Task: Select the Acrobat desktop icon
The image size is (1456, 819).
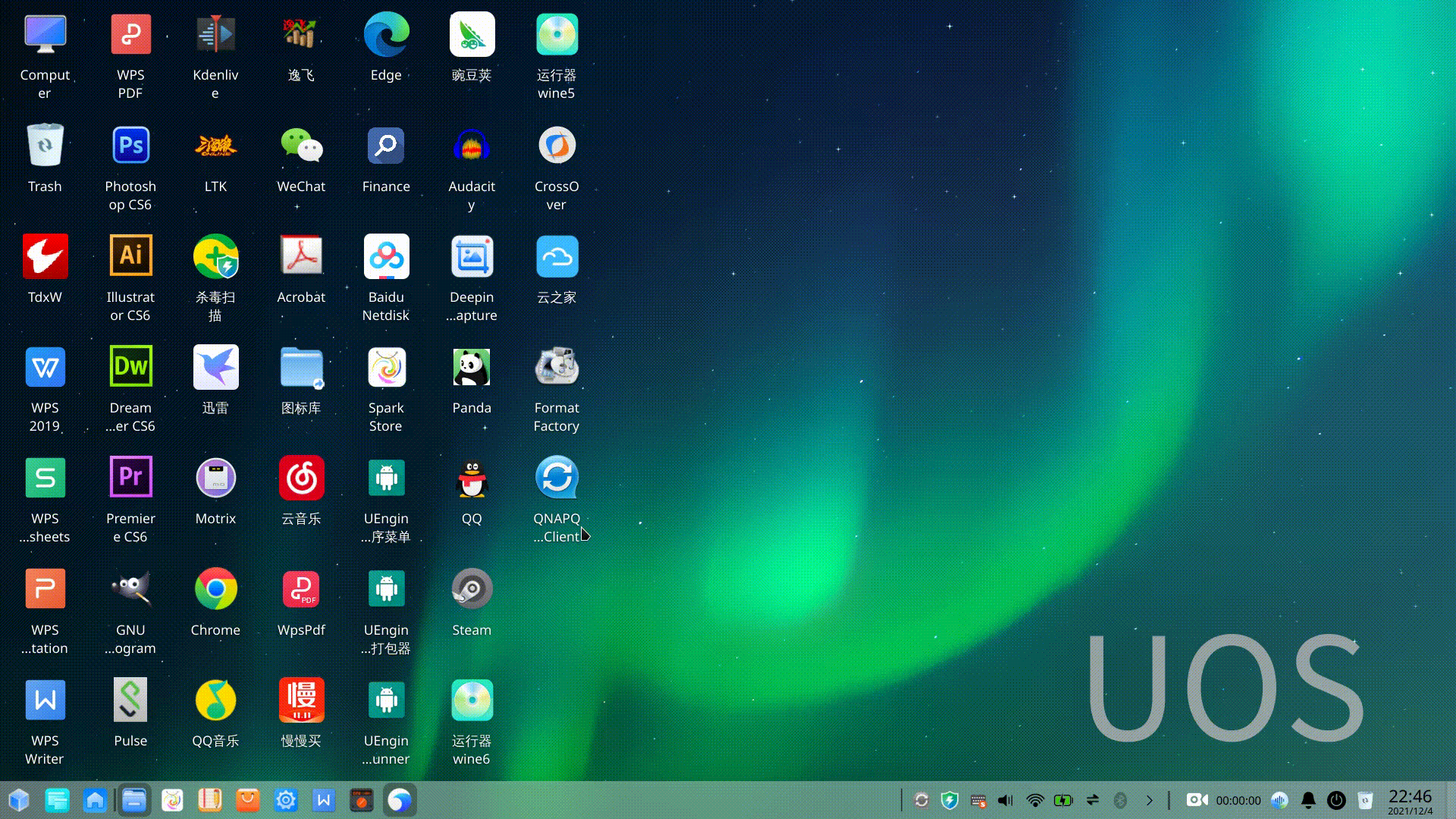Action: pos(301,256)
